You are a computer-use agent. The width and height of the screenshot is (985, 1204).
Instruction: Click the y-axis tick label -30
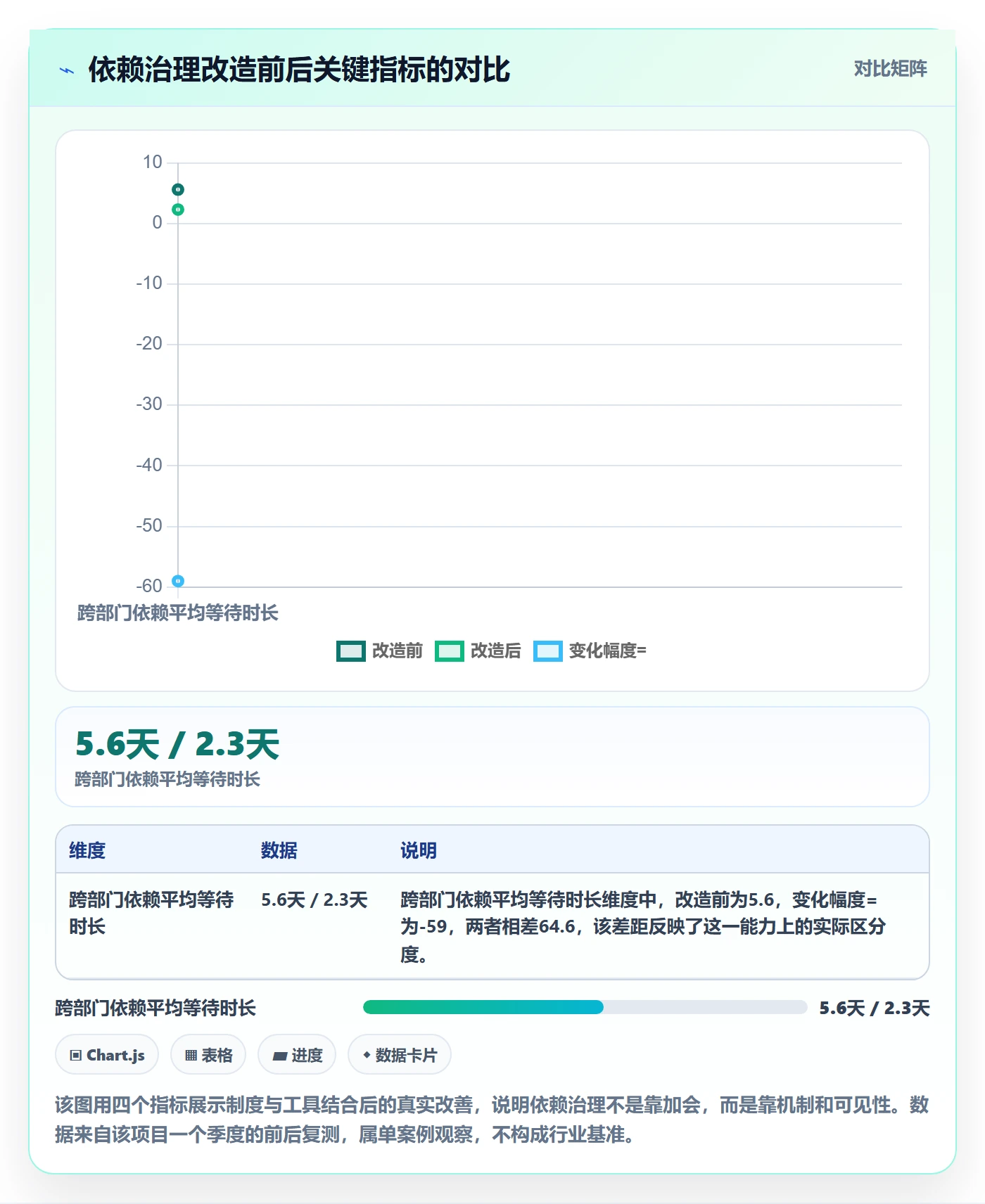[x=149, y=404]
